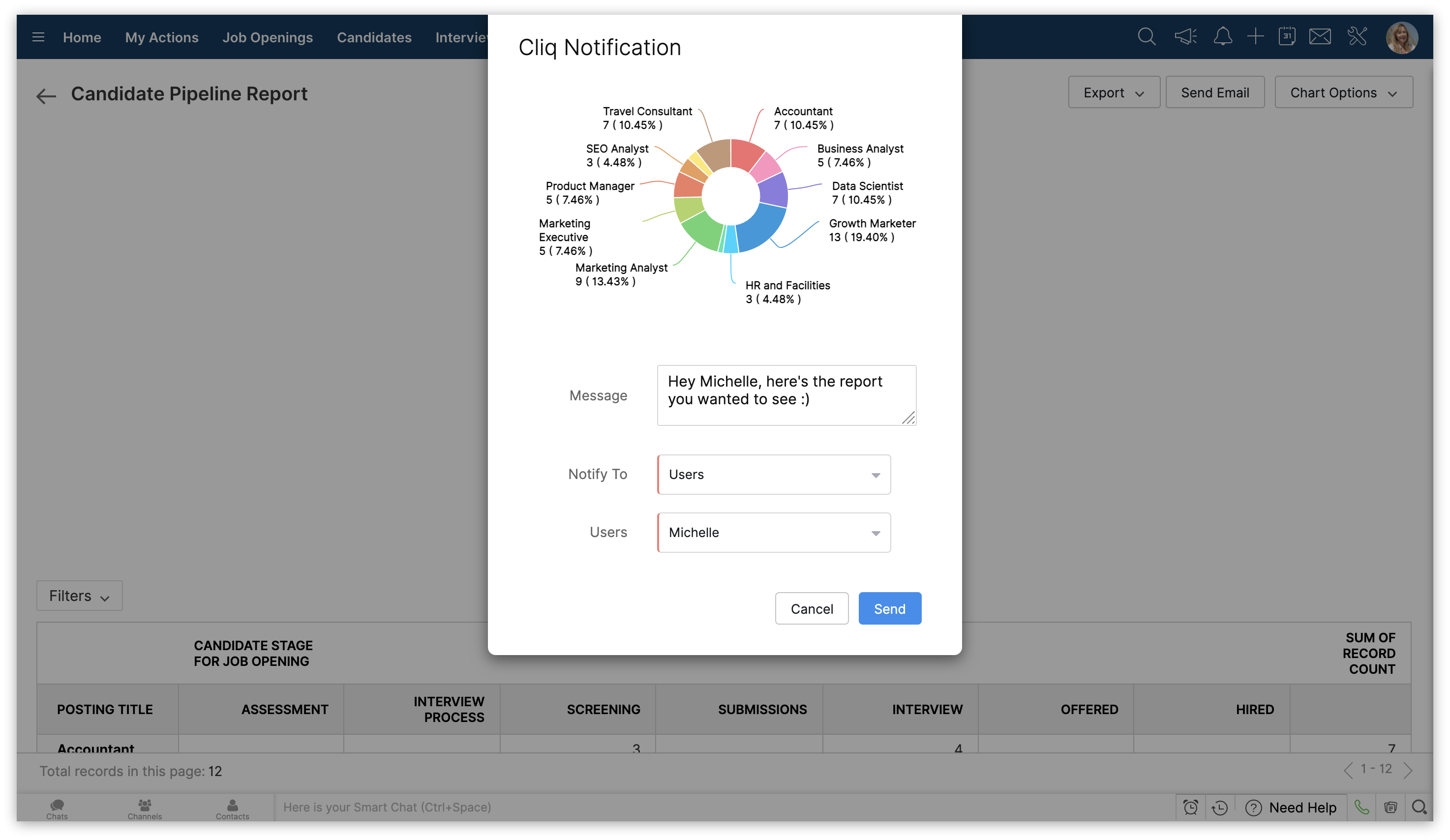Open the announcements megaphone icon
Viewport: 1450px width, 840px height.
tap(1185, 37)
